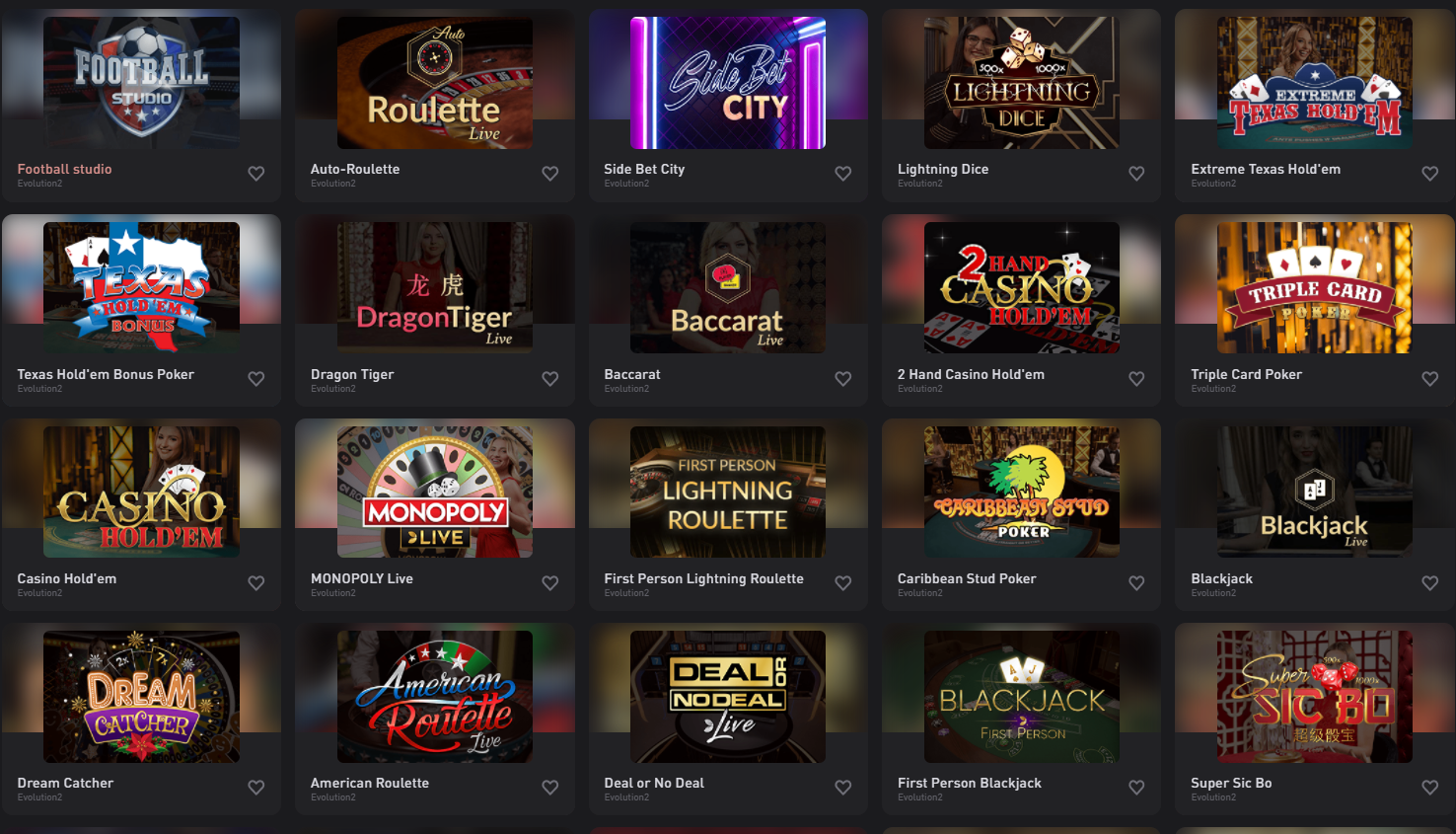
Task: Add Auto-Roulette to favorites with heart
Action: pos(550,174)
